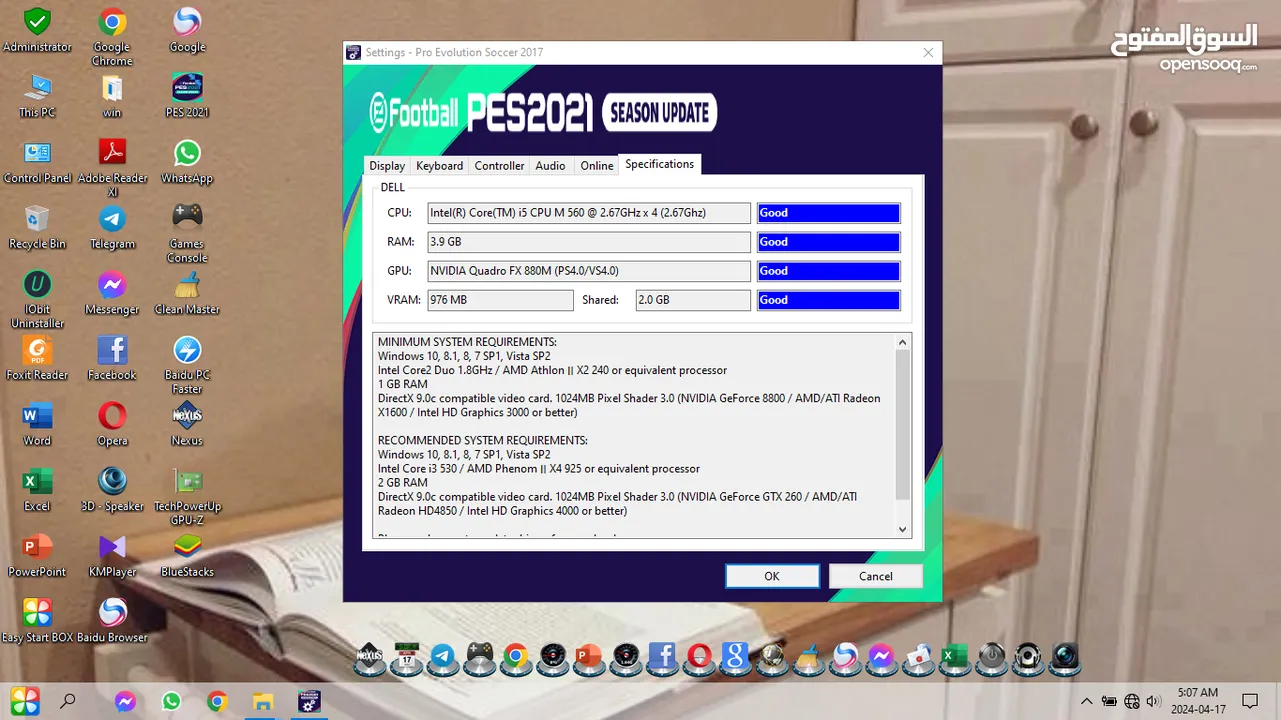Confirm settings with the OK button
1281x720 pixels.
(772, 576)
